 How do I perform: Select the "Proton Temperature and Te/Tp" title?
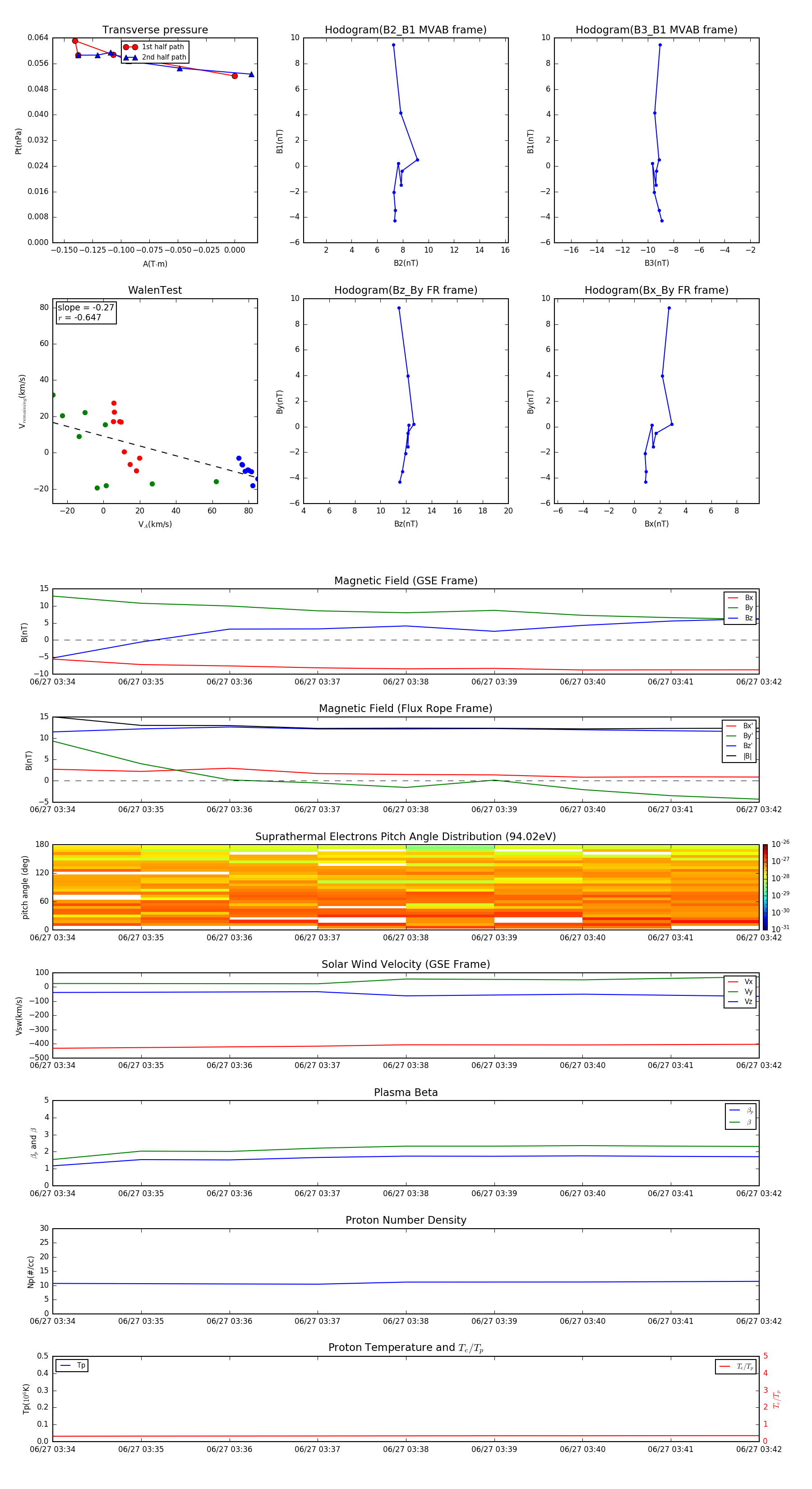tap(406, 1348)
